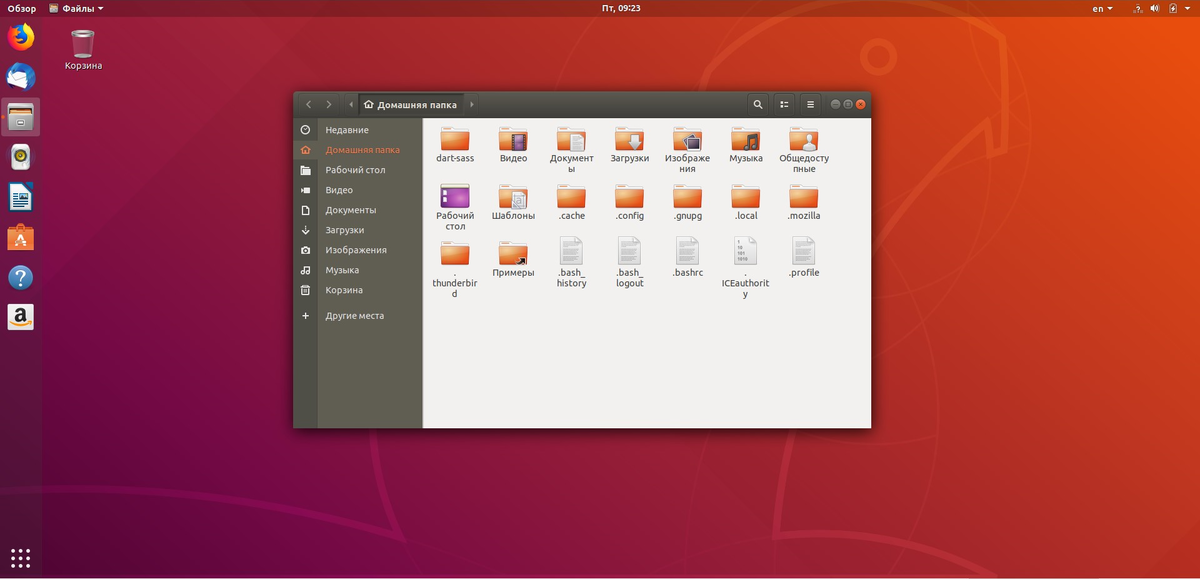Viewport: 1200px width, 579px height.
Task: Open the system menu power arrow
Action: pos(1189,8)
